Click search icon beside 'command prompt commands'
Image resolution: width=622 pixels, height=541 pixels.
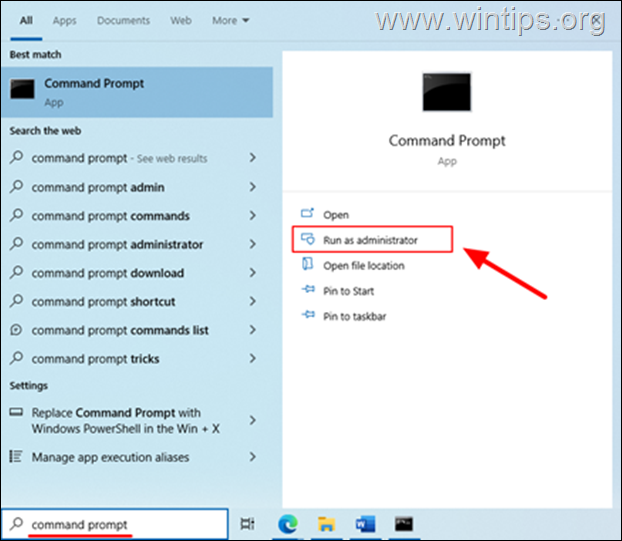click(x=16, y=215)
